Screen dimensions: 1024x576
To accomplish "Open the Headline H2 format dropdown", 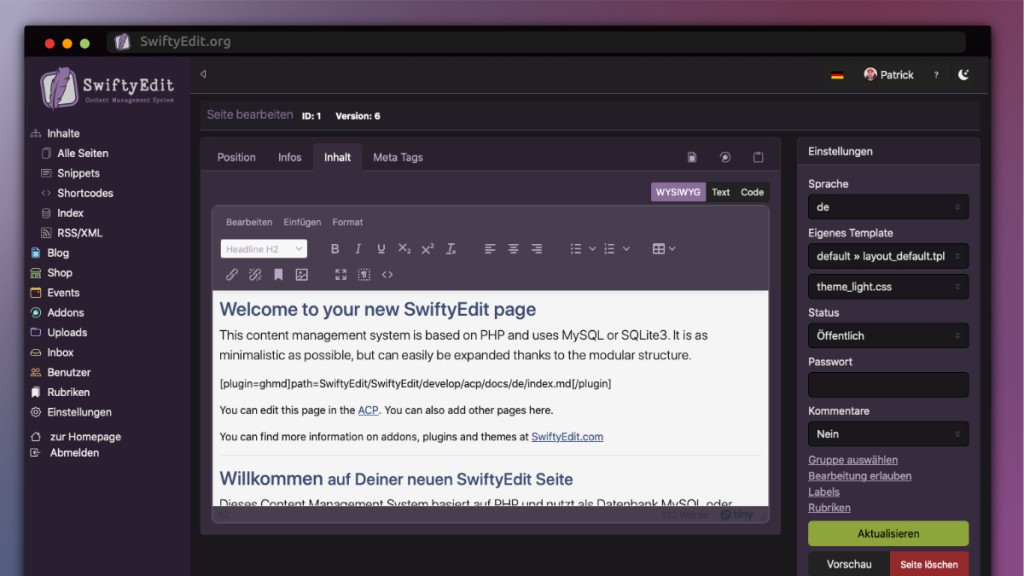I will [264, 249].
